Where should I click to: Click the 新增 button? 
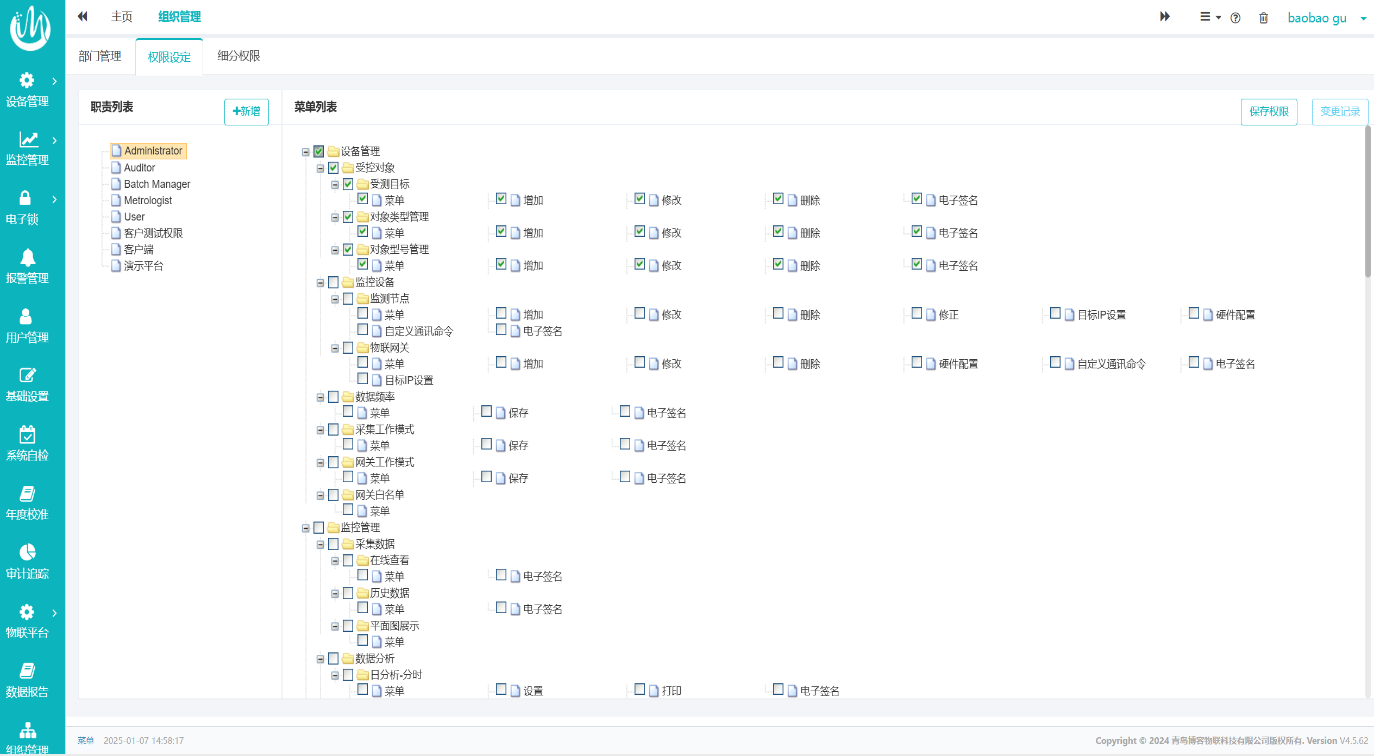click(246, 112)
